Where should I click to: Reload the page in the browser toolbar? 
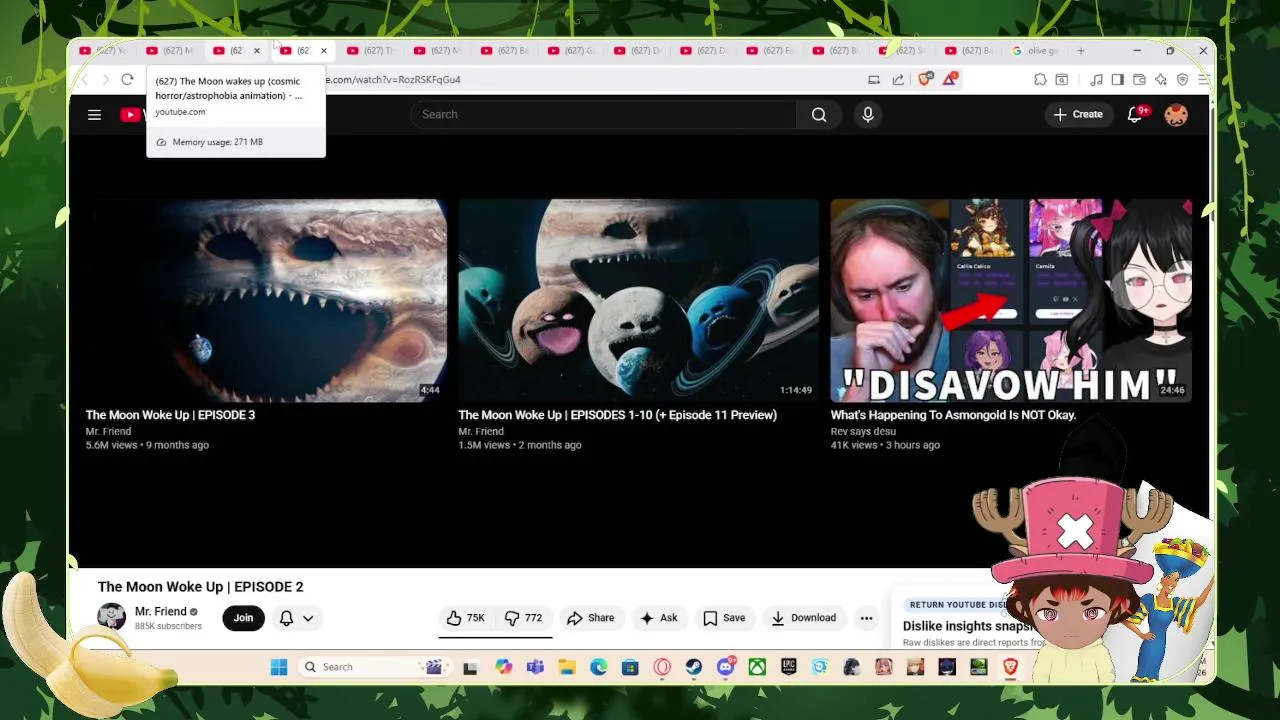pyautogui.click(x=127, y=79)
